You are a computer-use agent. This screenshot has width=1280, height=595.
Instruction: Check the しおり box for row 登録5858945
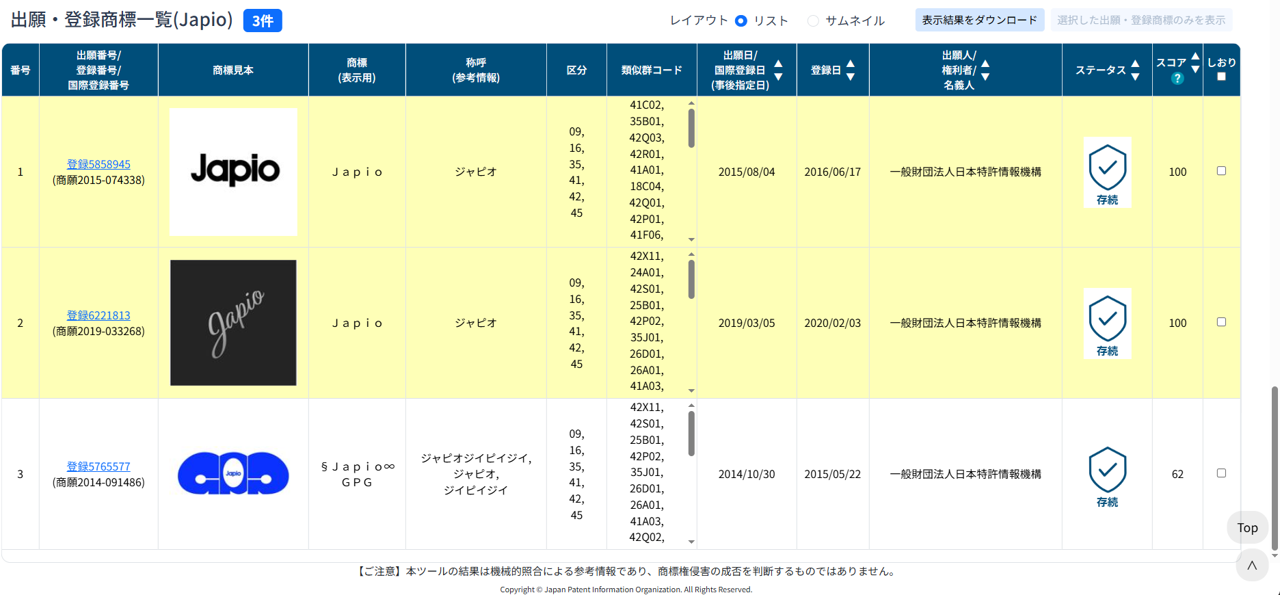tap(1221, 171)
